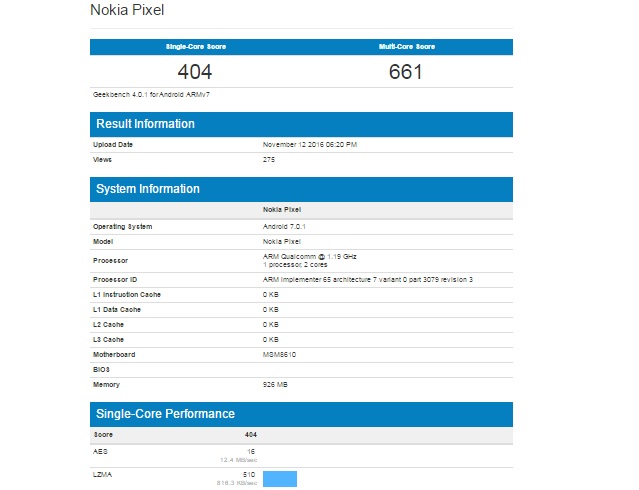
Task: Click the views count 275
Action: click(269, 160)
